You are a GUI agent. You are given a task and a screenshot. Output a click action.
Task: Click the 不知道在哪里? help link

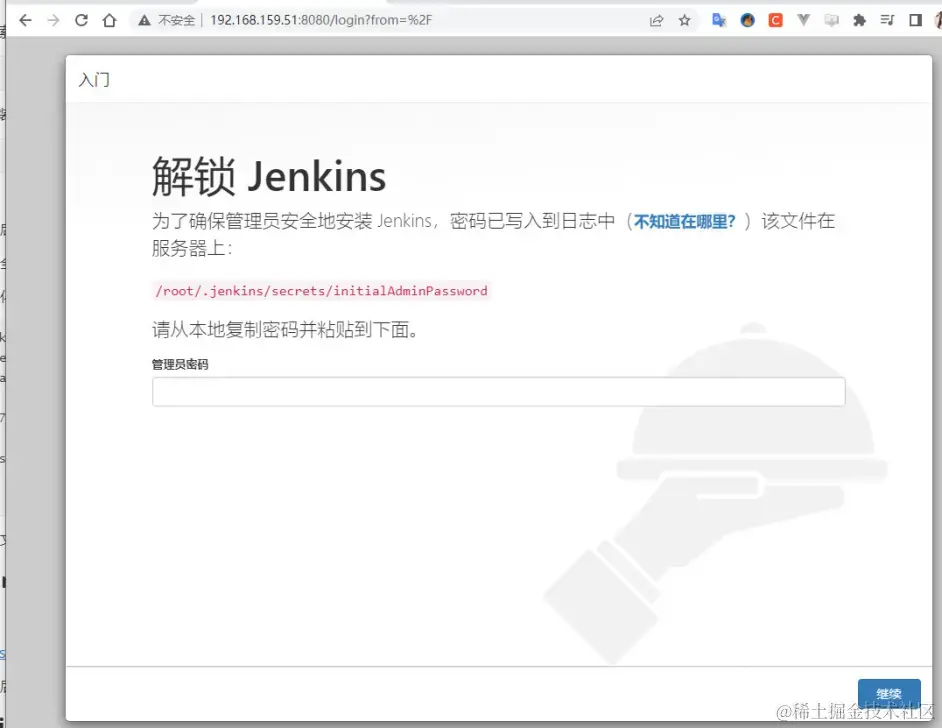pyautogui.click(x=684, y=222)
